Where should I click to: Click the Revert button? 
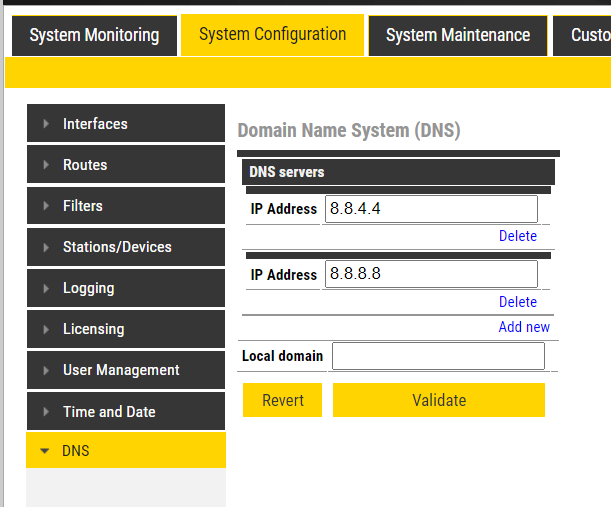(282, 400)
